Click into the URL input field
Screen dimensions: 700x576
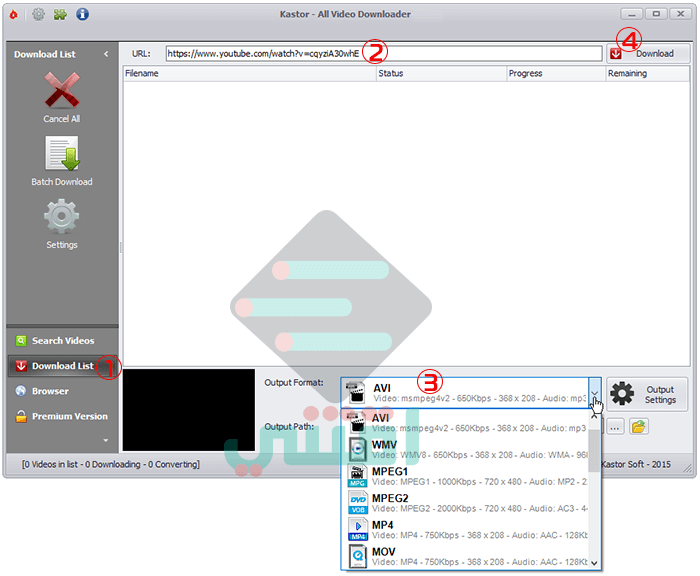pos(384,54)
